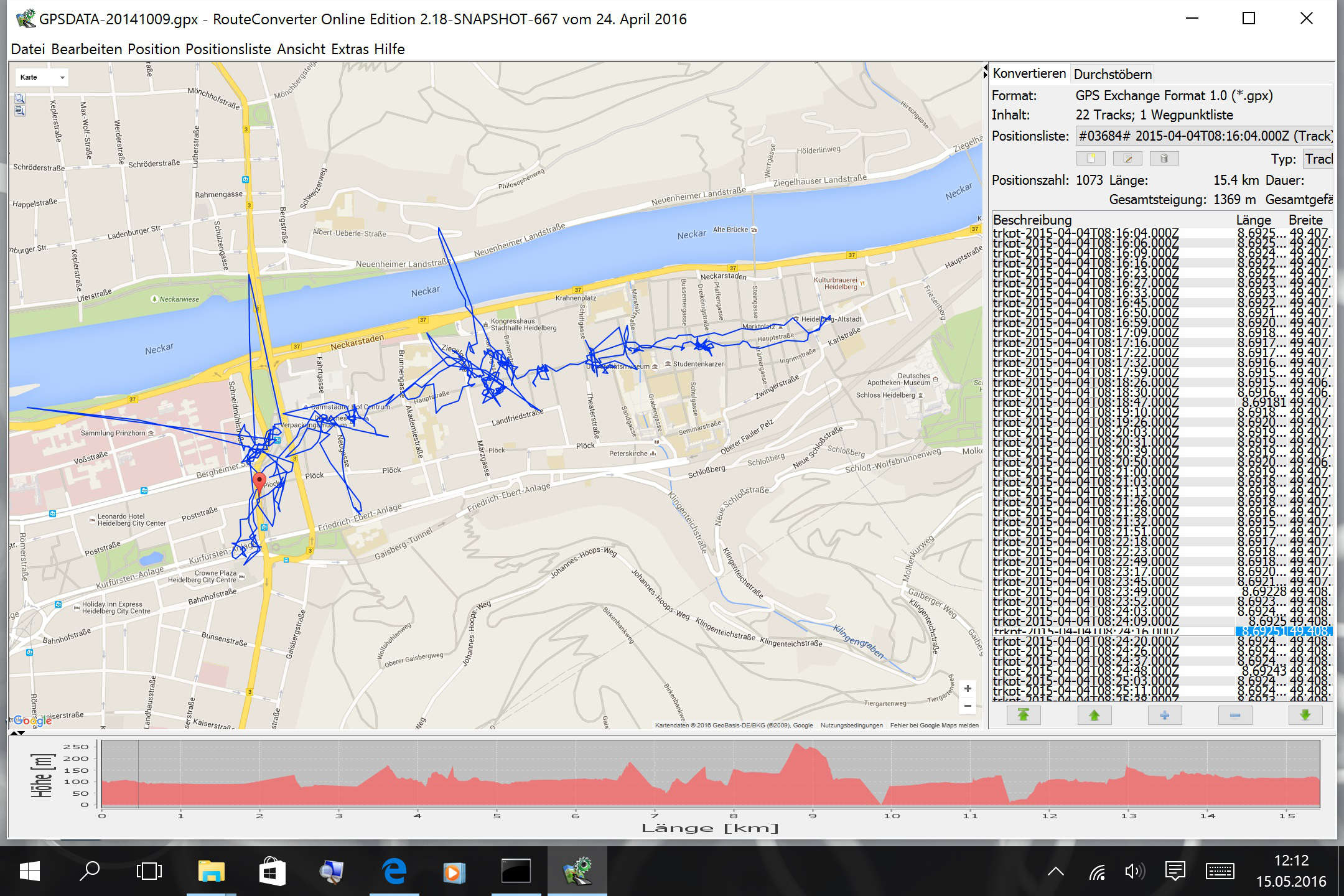Collapse the map panel using the divider arrow

985,67
